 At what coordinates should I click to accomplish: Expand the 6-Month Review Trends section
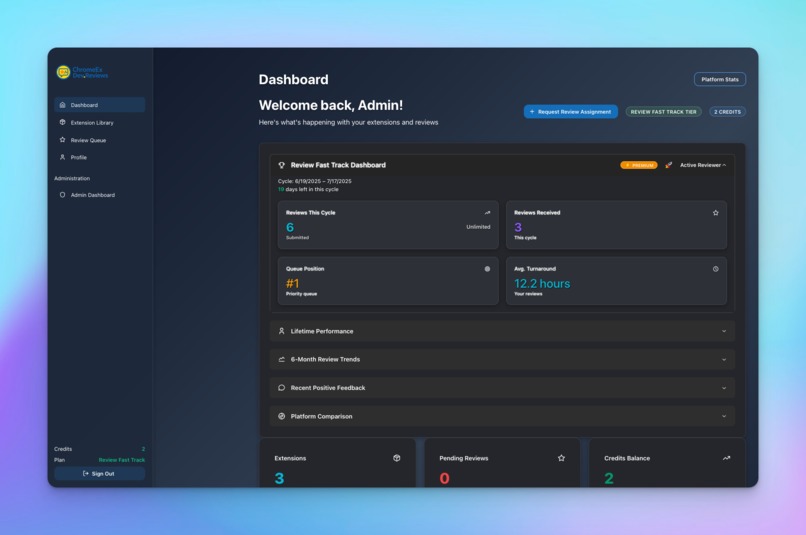502,359
